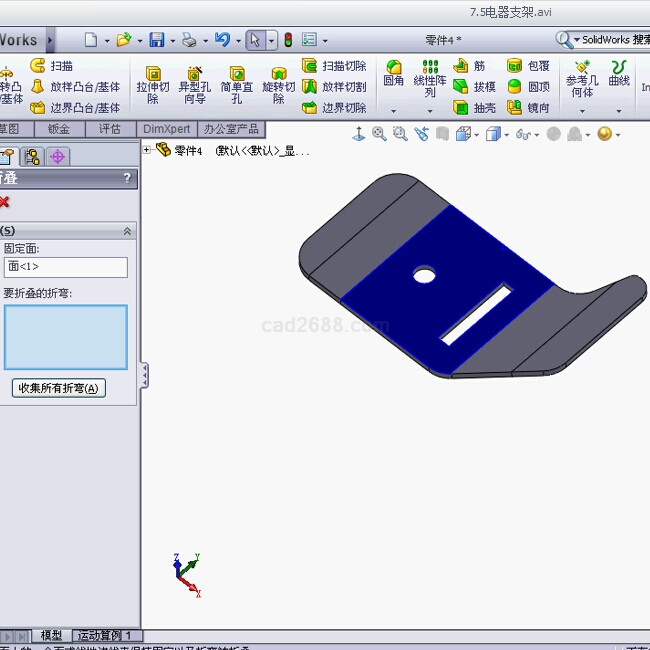650x650 pixels.
Task: Open the undo dropdown arrow
Action: click(x=237, y=41)
